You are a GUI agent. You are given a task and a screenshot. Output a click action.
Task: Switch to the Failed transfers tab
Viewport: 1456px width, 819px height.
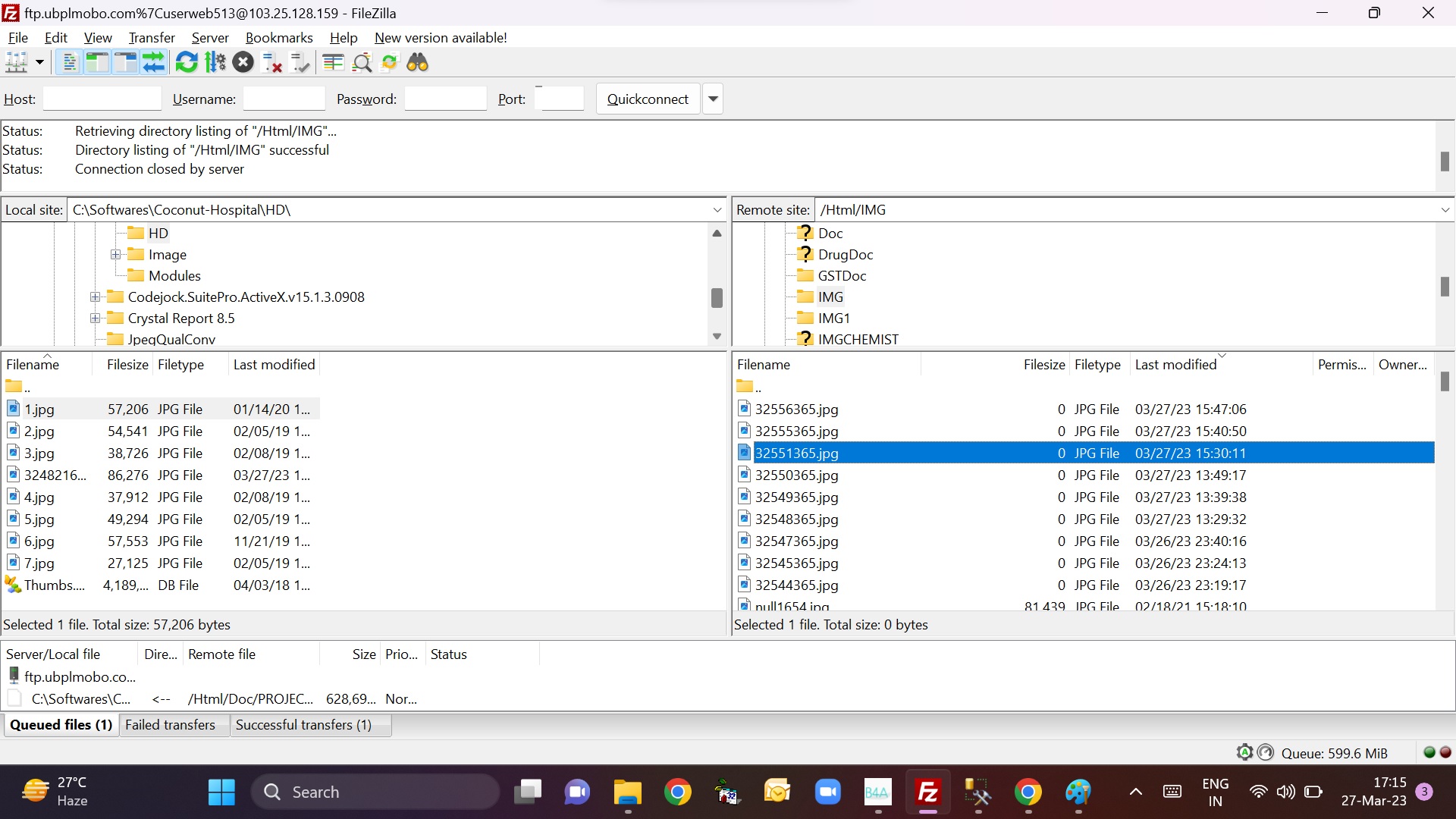point(170,725)
